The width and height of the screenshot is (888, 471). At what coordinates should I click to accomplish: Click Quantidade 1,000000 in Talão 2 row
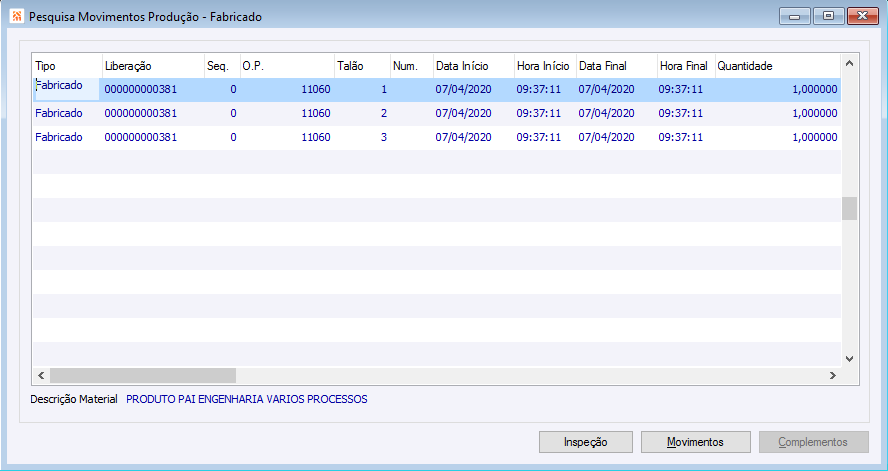pyautogui.click(x=815, y=113)
